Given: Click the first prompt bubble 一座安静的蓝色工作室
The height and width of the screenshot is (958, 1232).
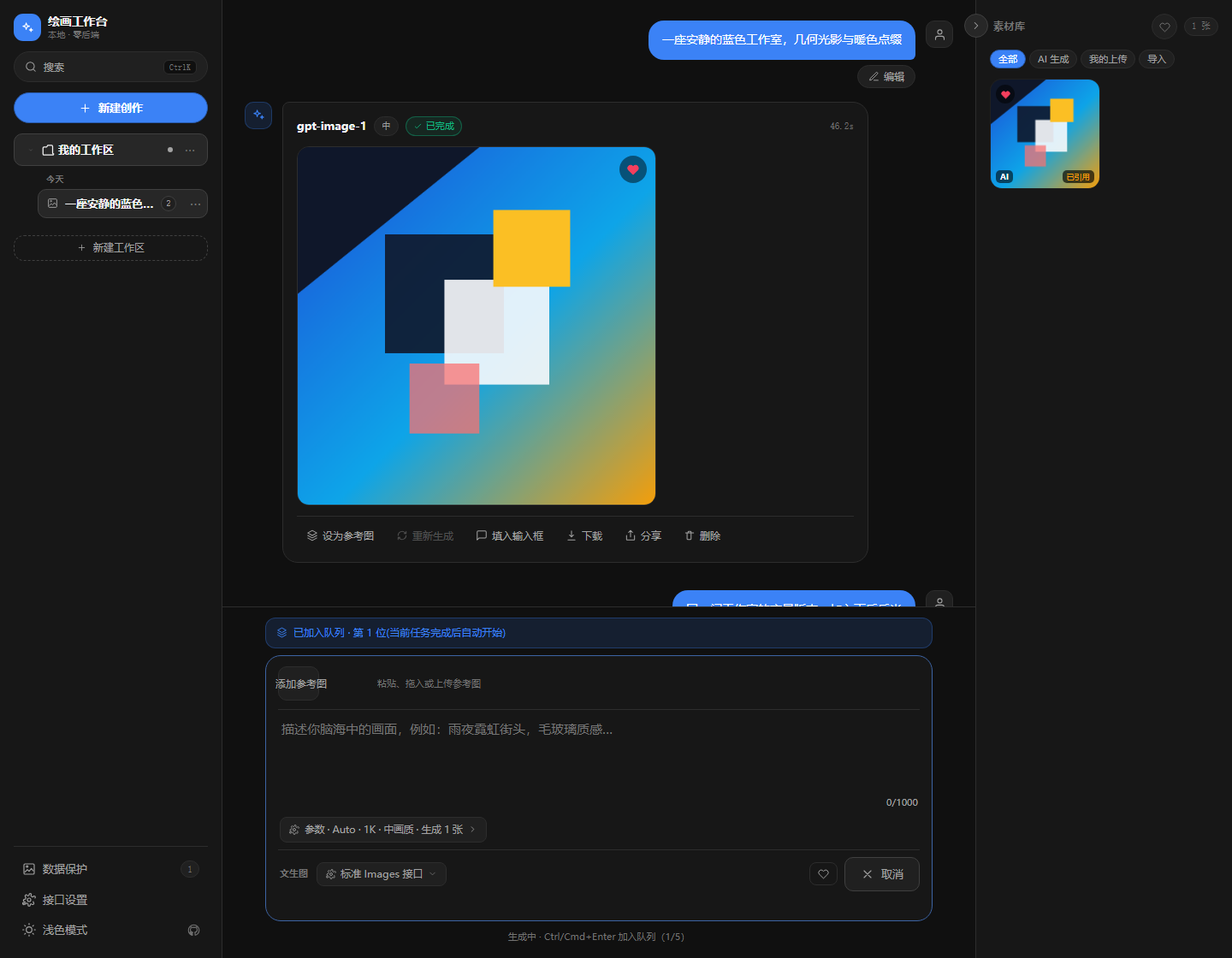Looking at the screenshot, I should tap(782, 40).
